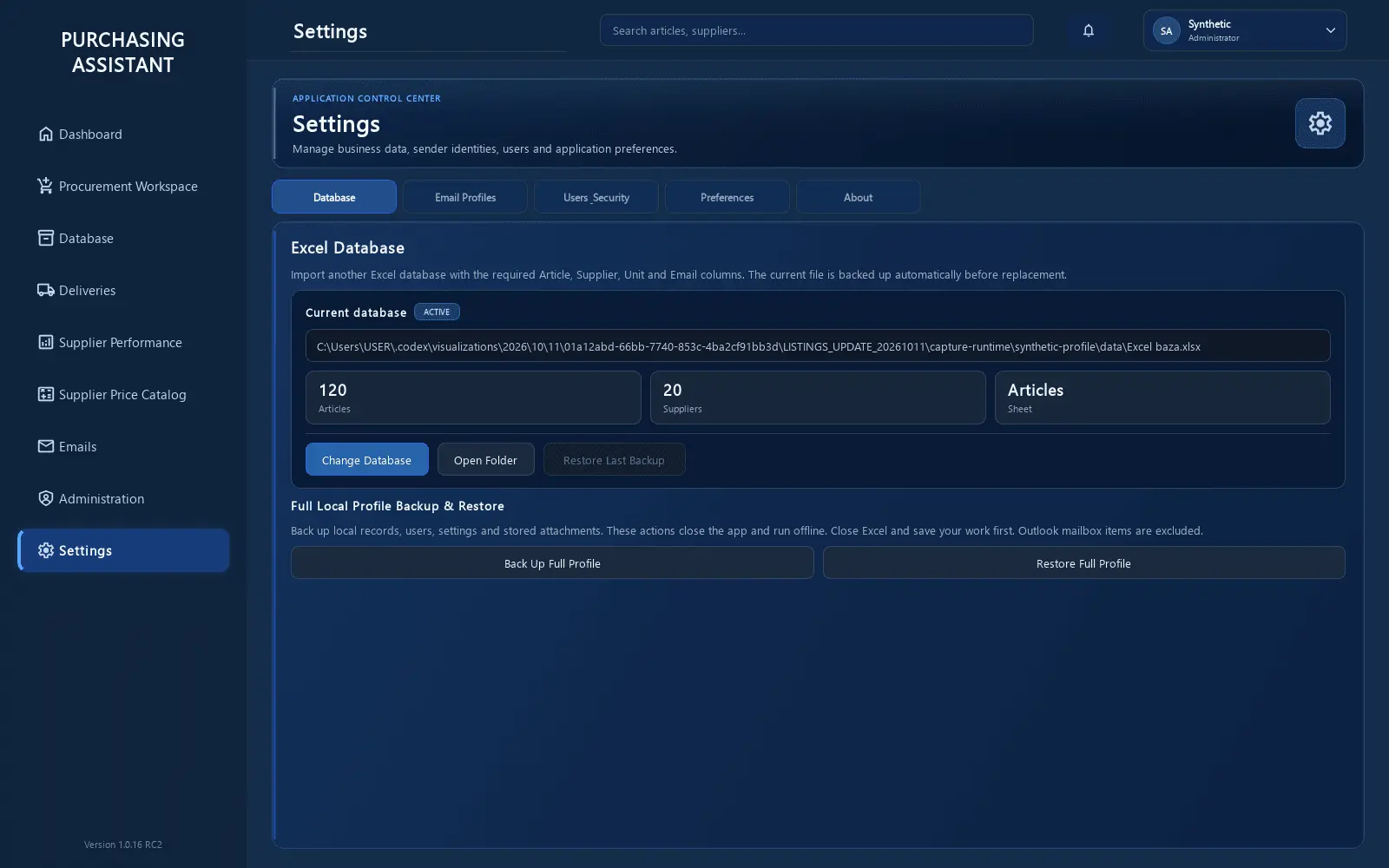The width and height of the screenshot is (1389, 868).
Task: Click the ACTIVE status badge
Action: click(437, 312)
